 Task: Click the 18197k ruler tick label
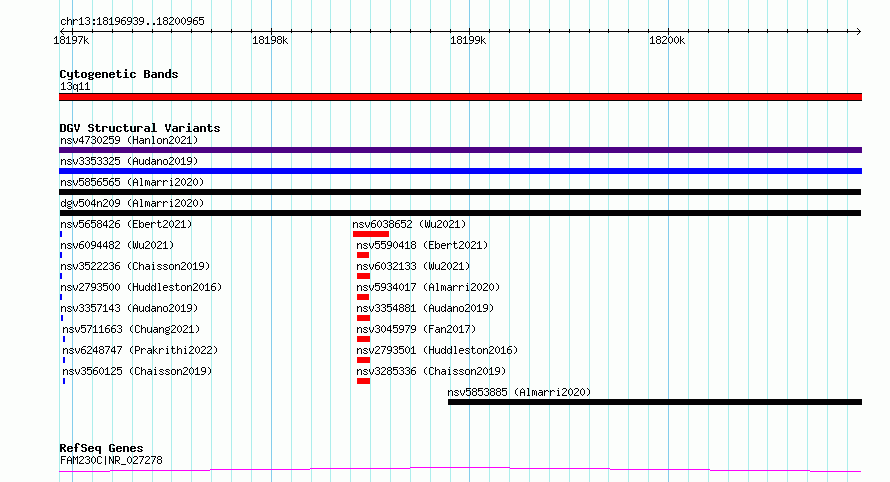click(x=71, y=40)
